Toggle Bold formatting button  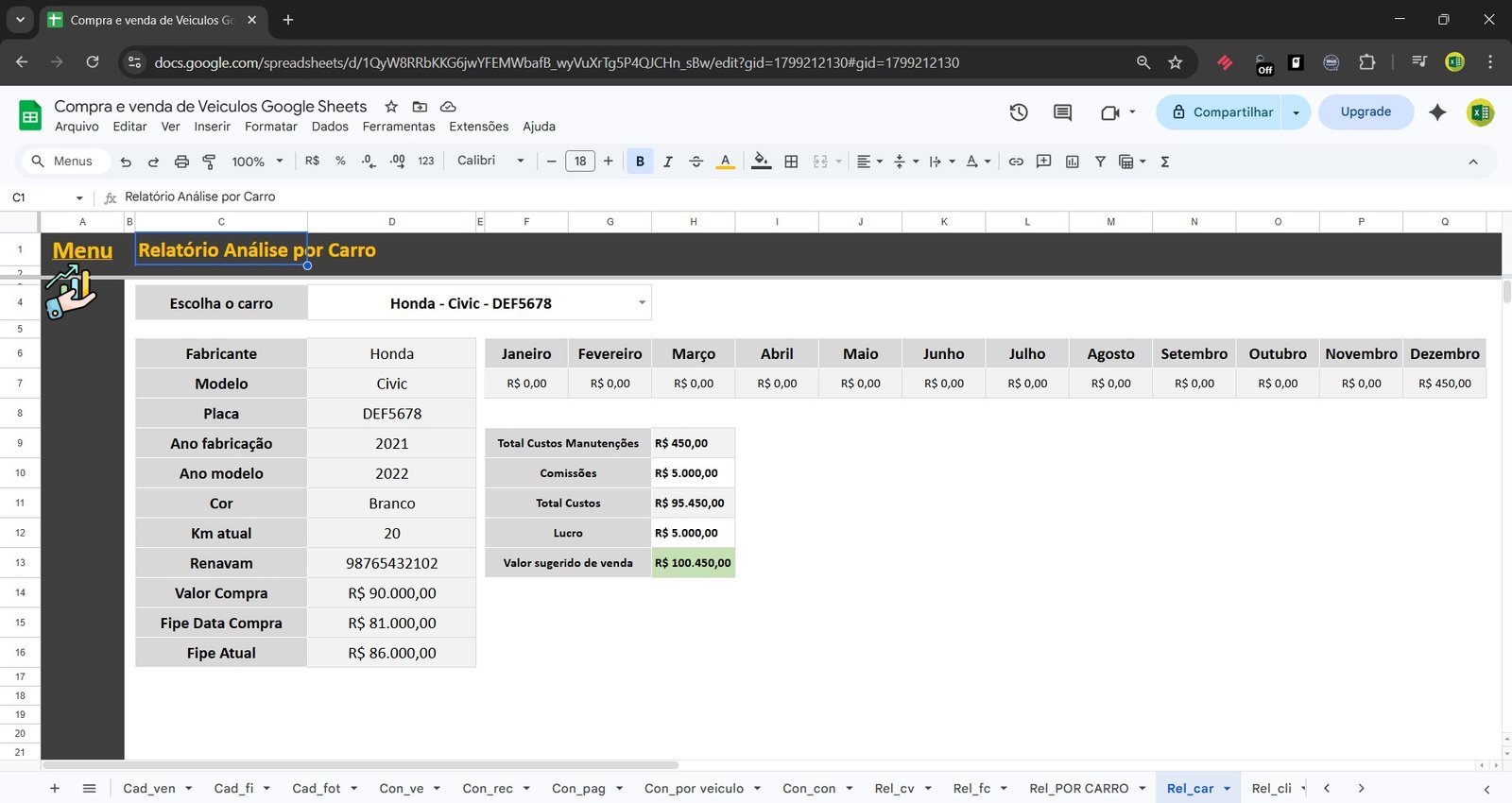pyautogui.click(x=640, y=162)
